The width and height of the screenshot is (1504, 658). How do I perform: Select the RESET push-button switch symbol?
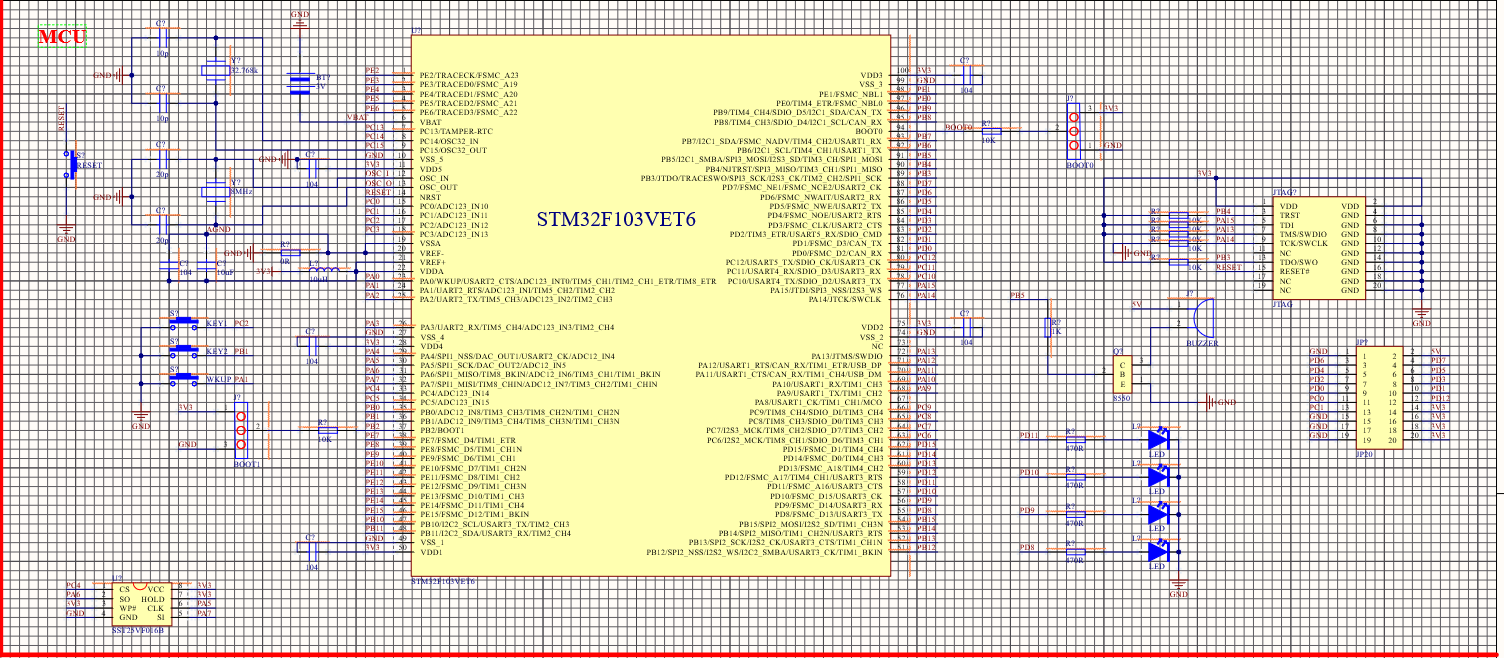click(x=70, y=164)
